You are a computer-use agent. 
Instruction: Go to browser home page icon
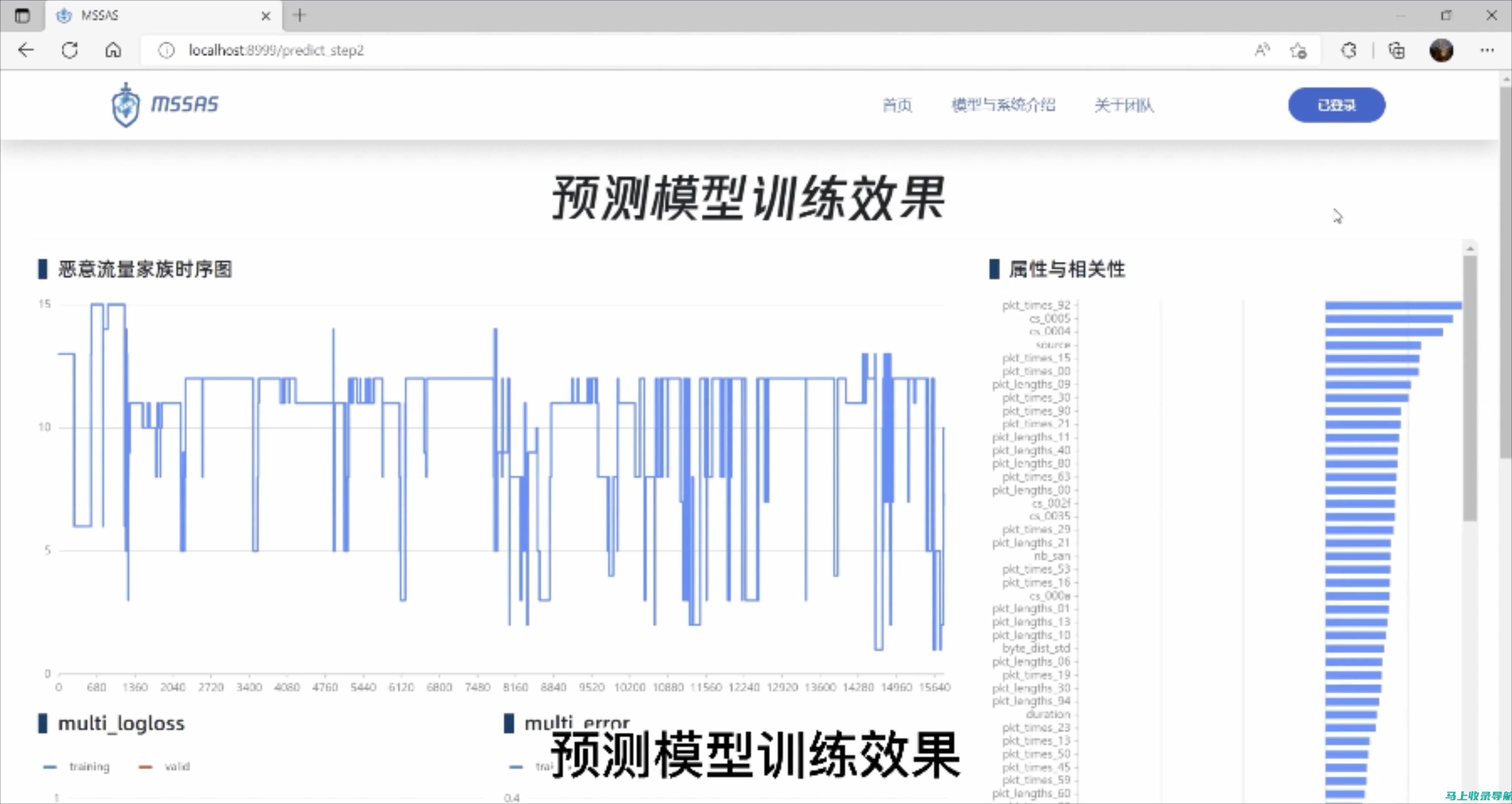[113, 51]
